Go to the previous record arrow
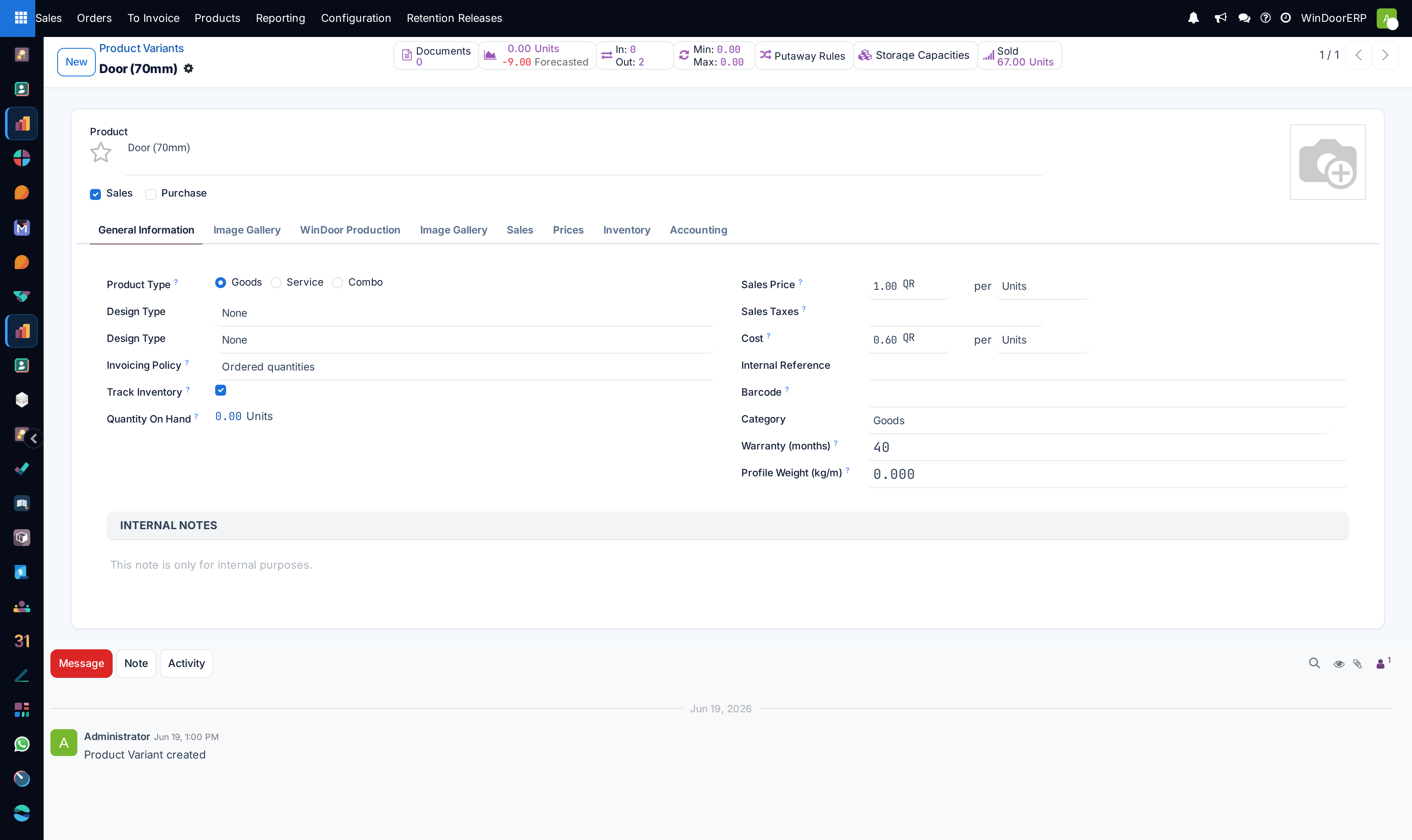 (x=1358, y=55)
